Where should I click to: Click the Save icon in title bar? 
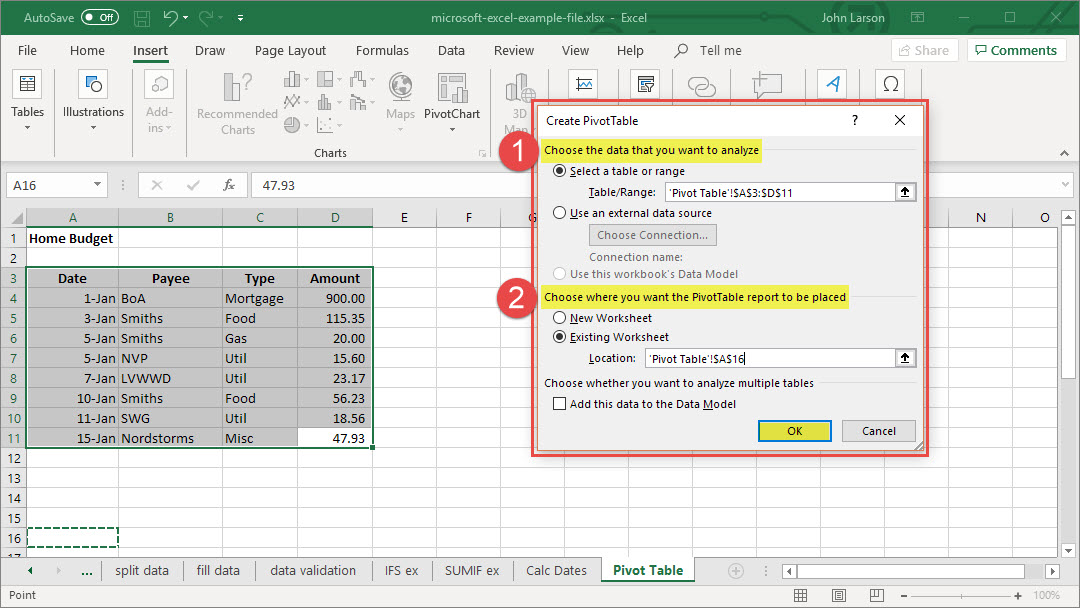click(x=142, y=18)
